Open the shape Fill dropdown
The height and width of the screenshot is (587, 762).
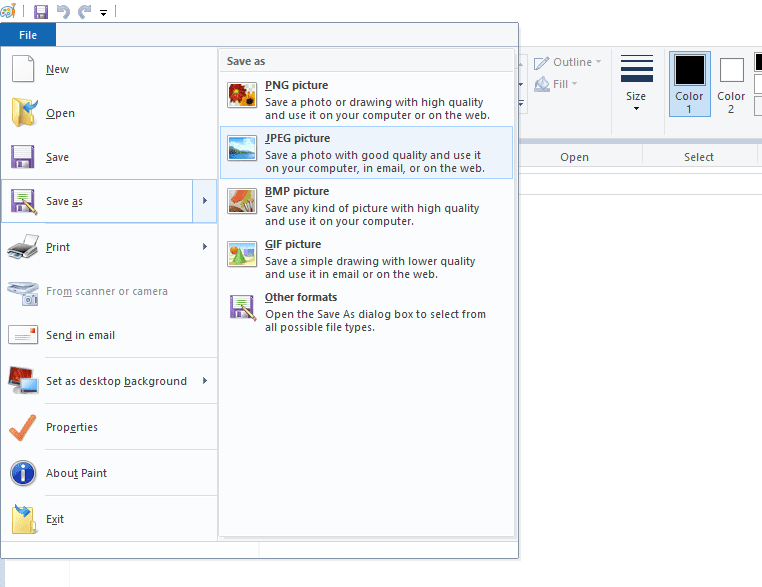[x=555, y=84]
